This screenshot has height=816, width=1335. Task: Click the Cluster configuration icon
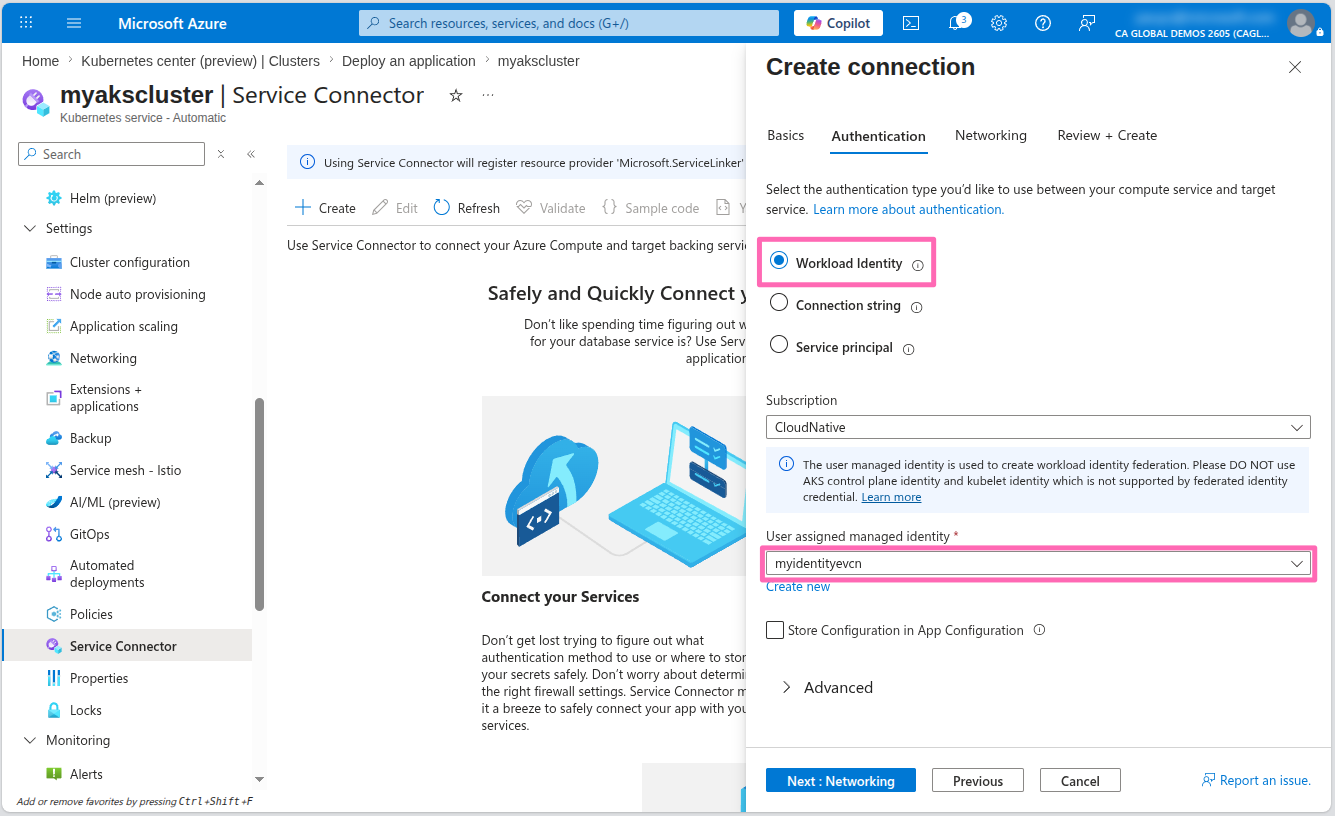54,262
